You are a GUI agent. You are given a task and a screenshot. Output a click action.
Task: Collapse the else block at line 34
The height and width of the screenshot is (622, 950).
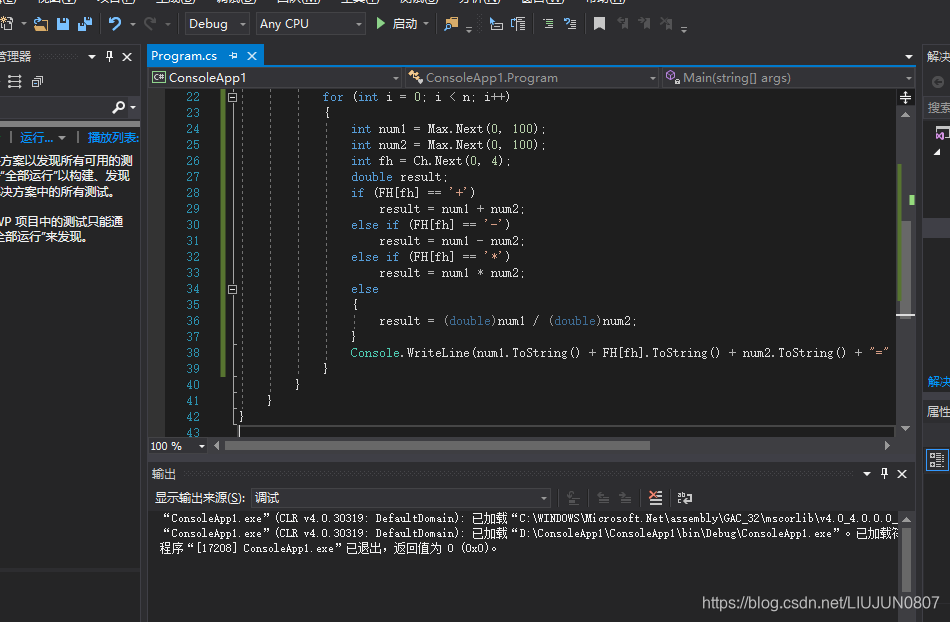pyautogui.click(x=232, y=289)
